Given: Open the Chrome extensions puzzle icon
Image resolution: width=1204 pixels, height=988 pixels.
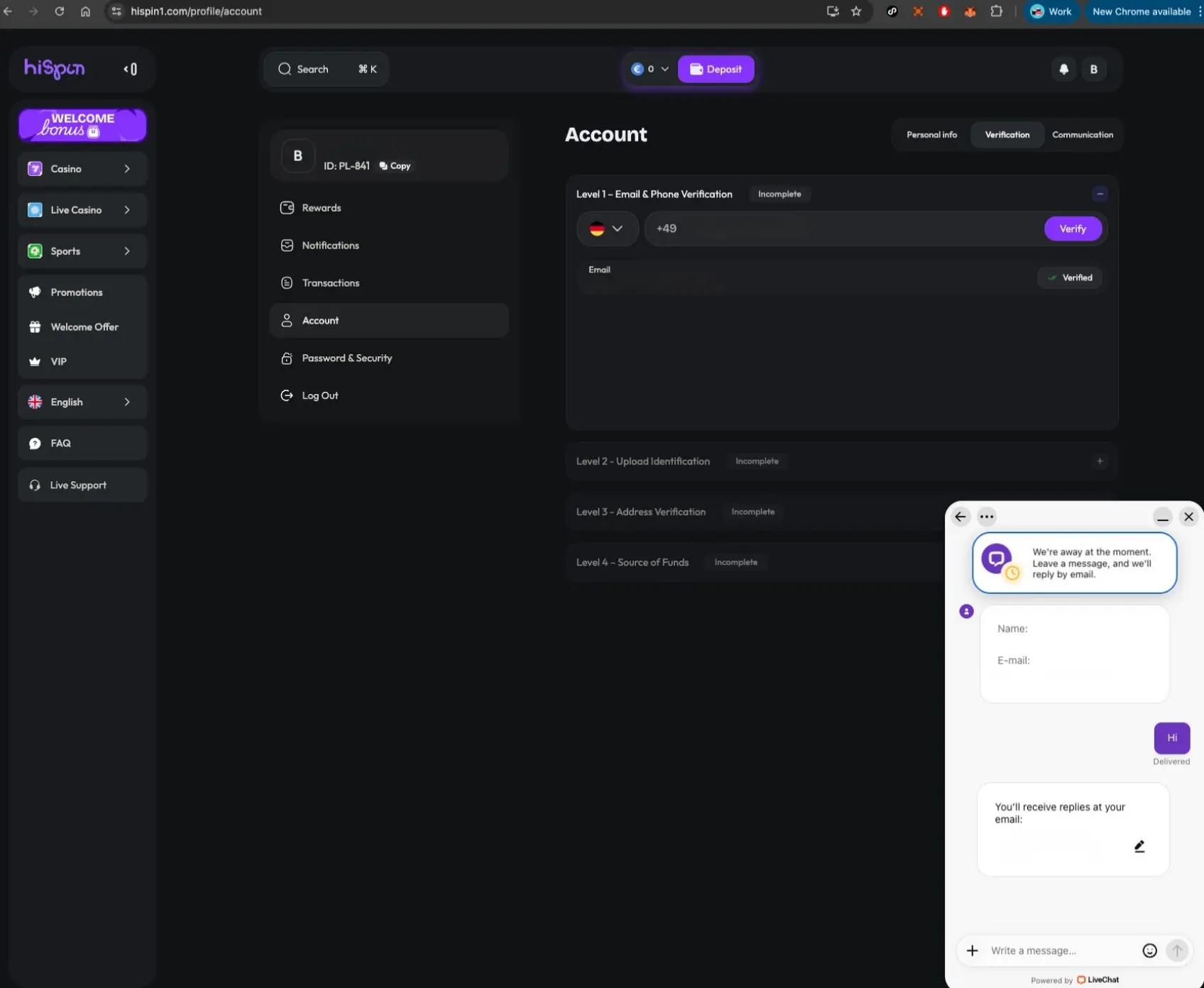Looking at the screenshot, I should 996,11.
